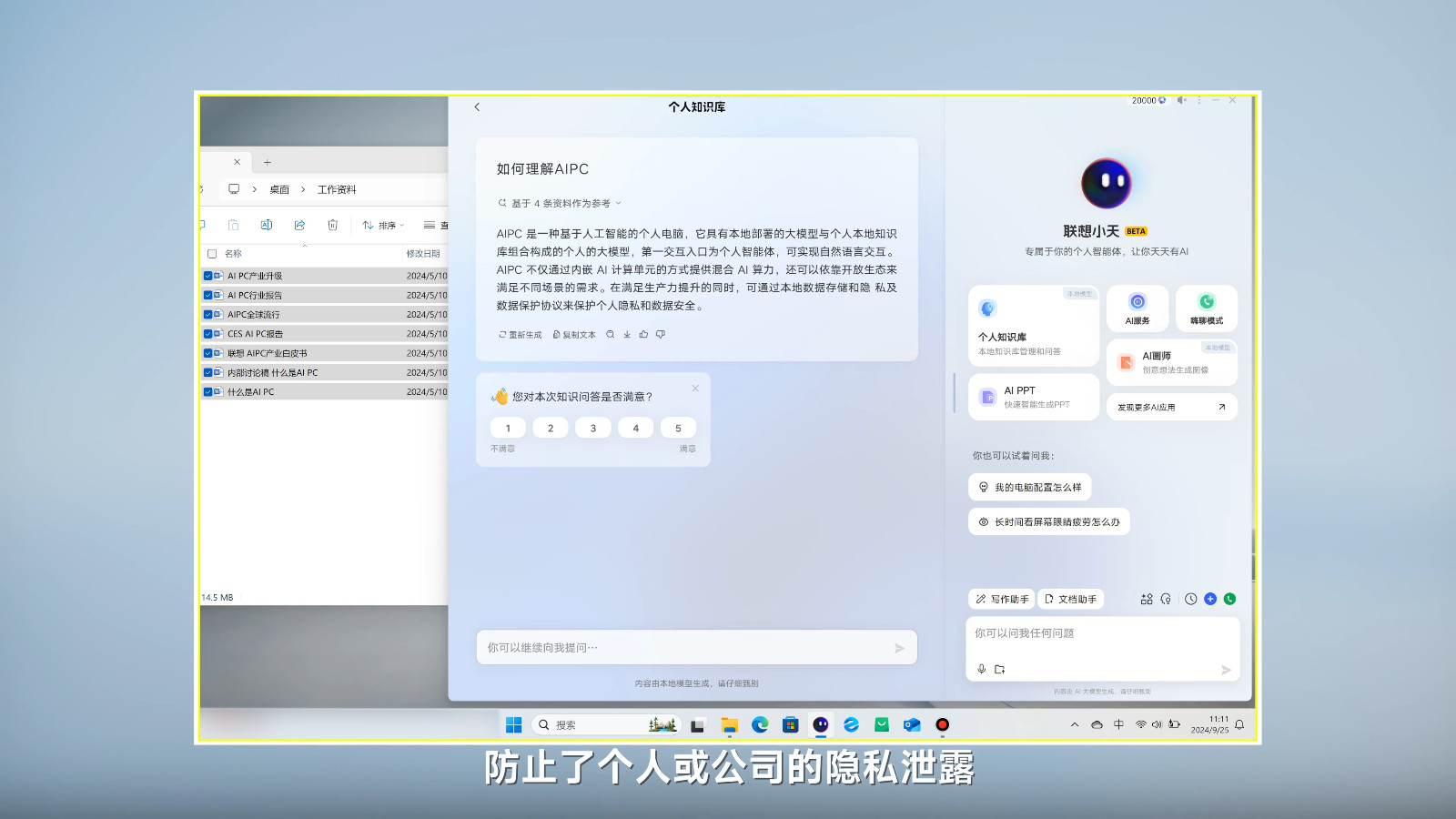Send the follow-up question in knowledge base chat
The image size is (1456, 819).
(x=899, y=648)
